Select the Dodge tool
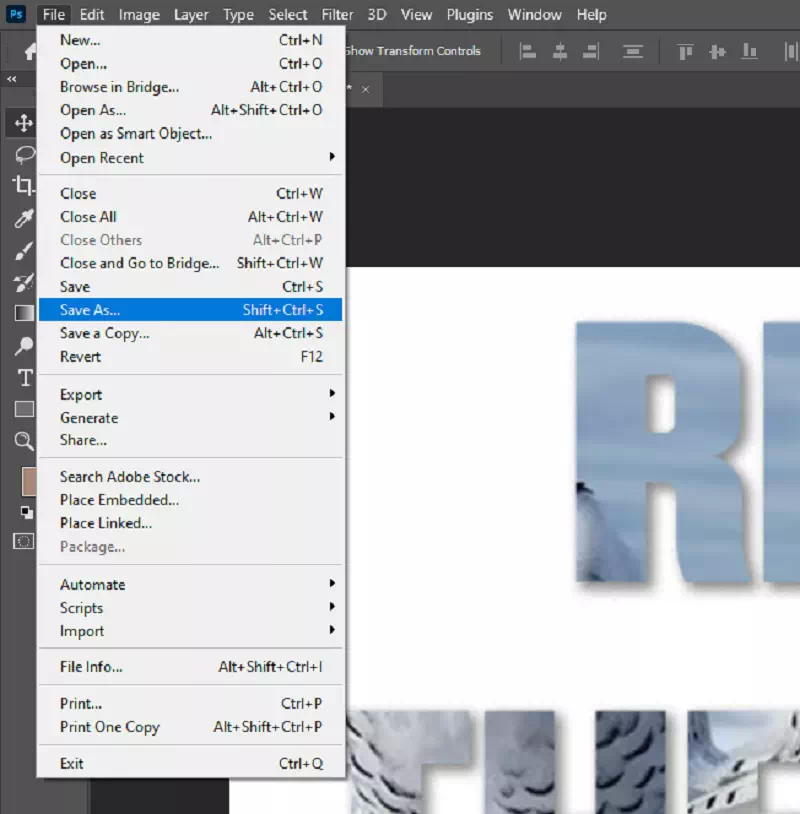Image resolution: width=800 pixels, height=814 pixels. [23, 345]
